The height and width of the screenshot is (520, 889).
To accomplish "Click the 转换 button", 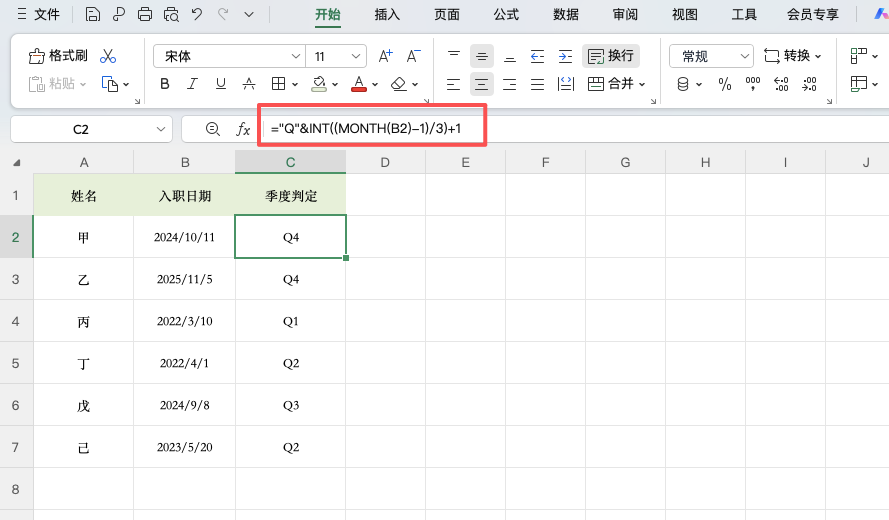I will (793, 56).
